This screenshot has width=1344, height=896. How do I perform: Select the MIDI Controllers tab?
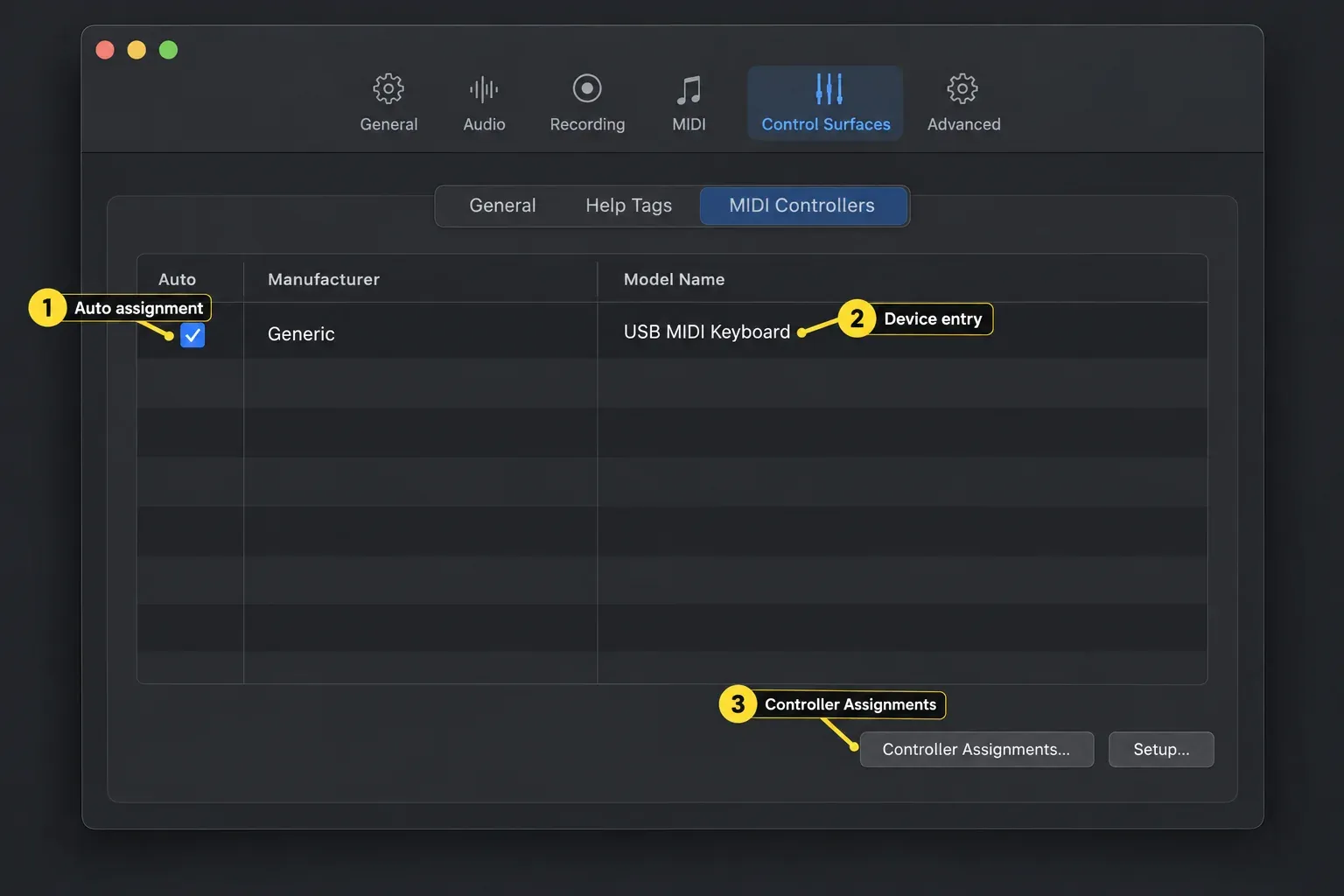802,206
